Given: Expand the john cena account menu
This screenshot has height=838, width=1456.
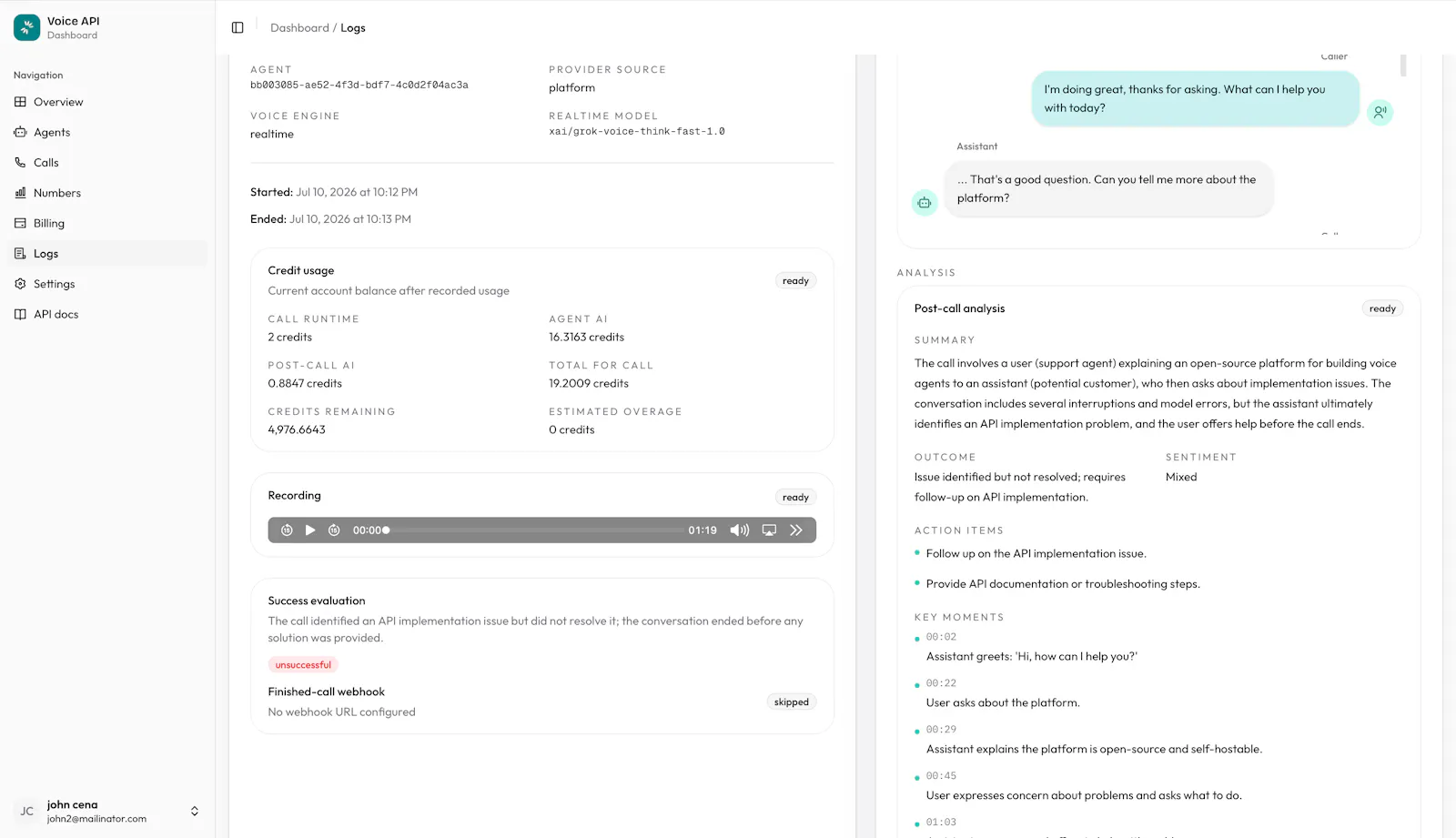Looking at the screenshot, I should pos(107,811).
